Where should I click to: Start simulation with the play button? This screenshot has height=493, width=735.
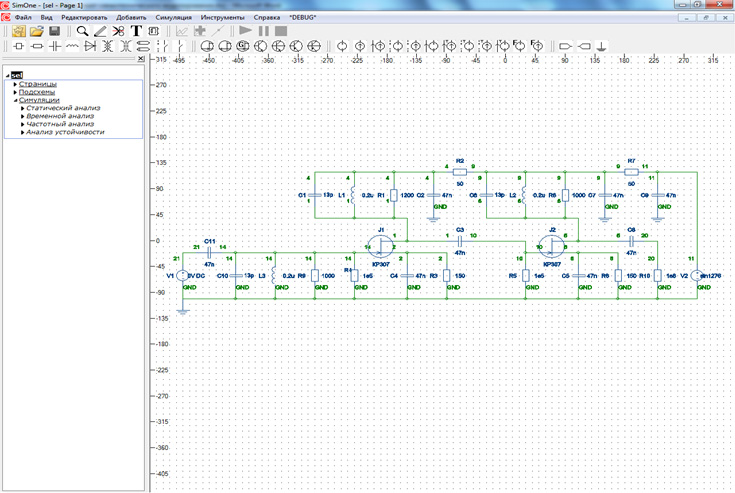[x=245, y=31]
